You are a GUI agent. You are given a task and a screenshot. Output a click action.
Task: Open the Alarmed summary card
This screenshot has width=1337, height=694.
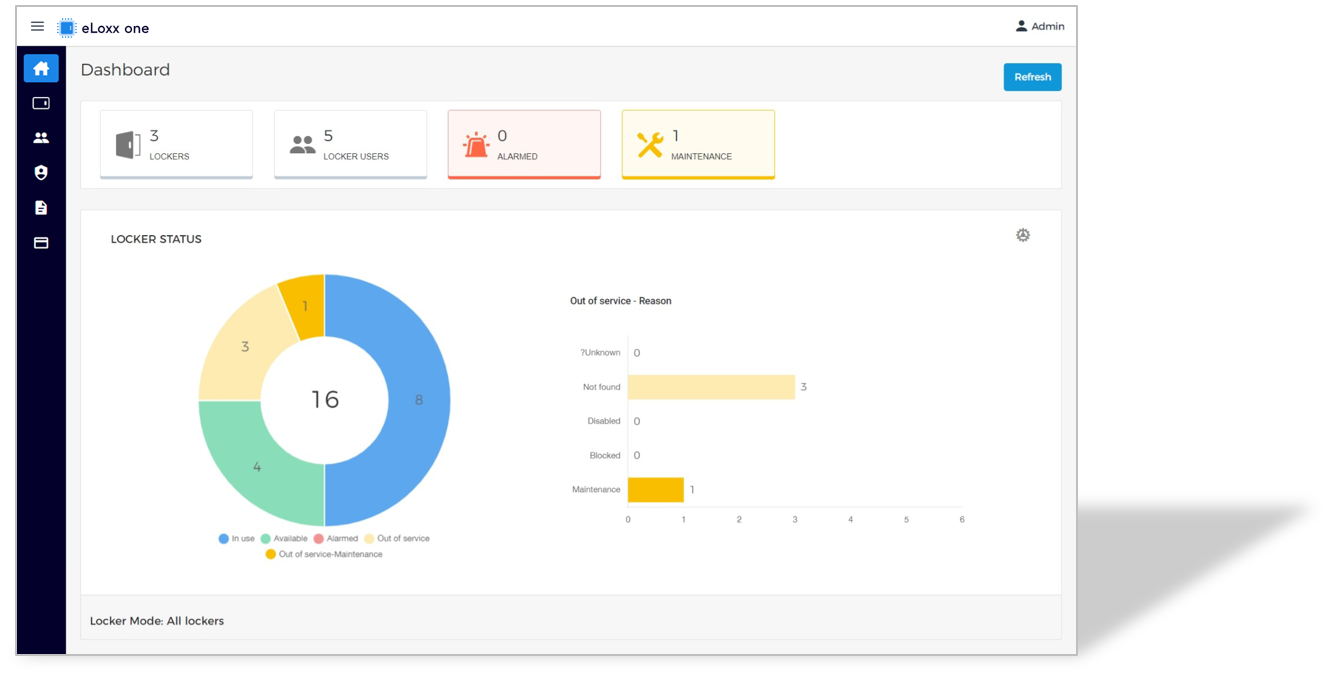click(x=524, y=145)
